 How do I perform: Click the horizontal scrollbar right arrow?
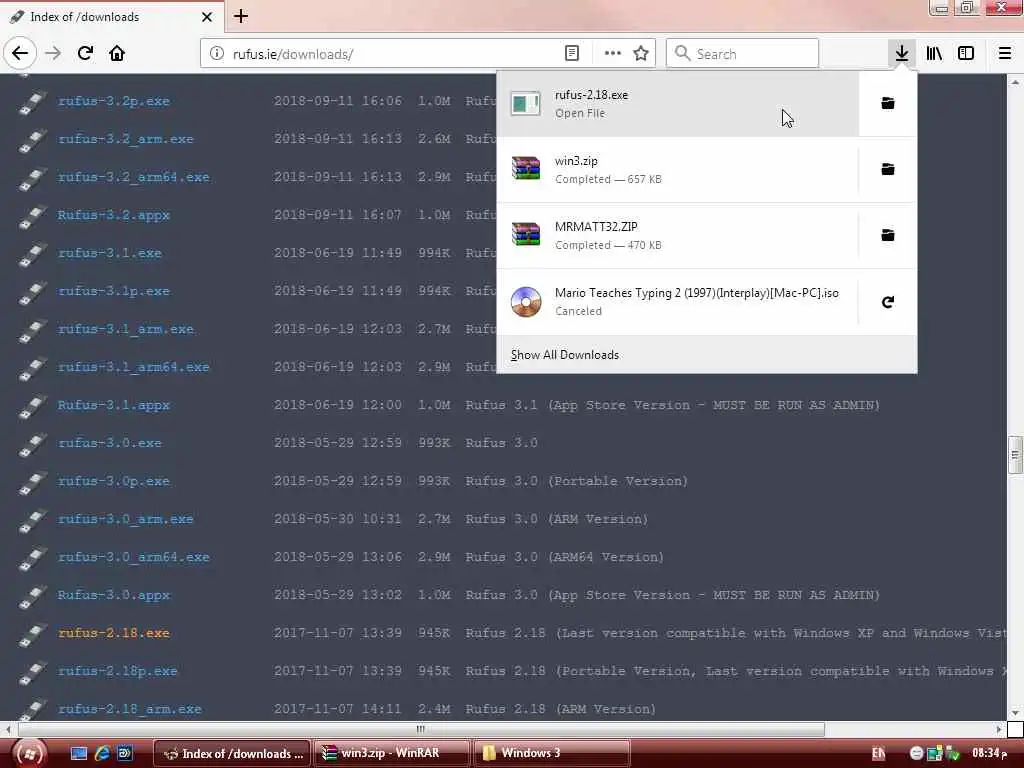point(999,729)
